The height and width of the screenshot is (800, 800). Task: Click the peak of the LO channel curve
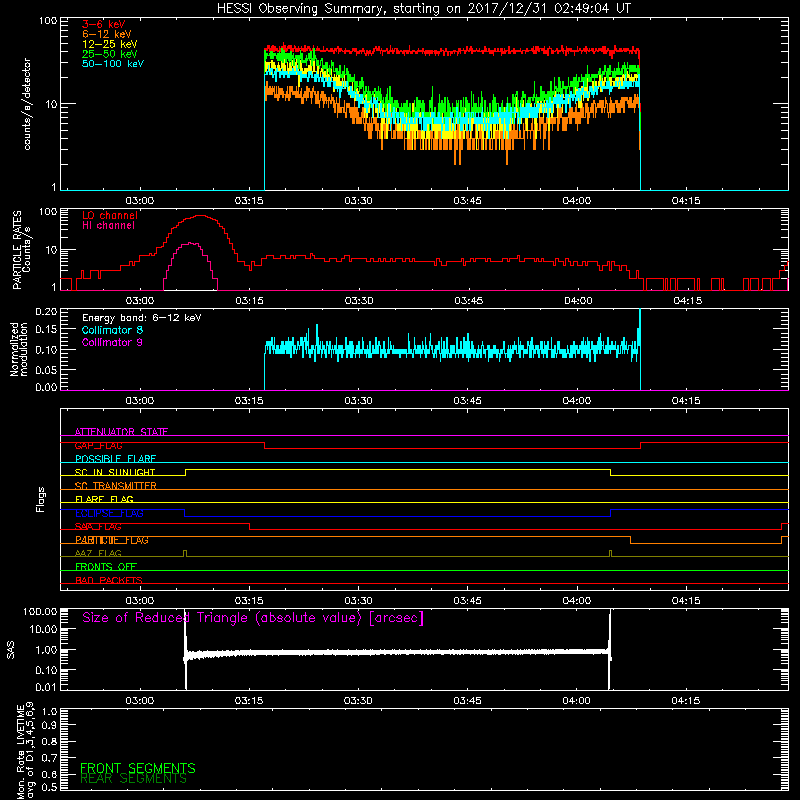pos(199,216)
